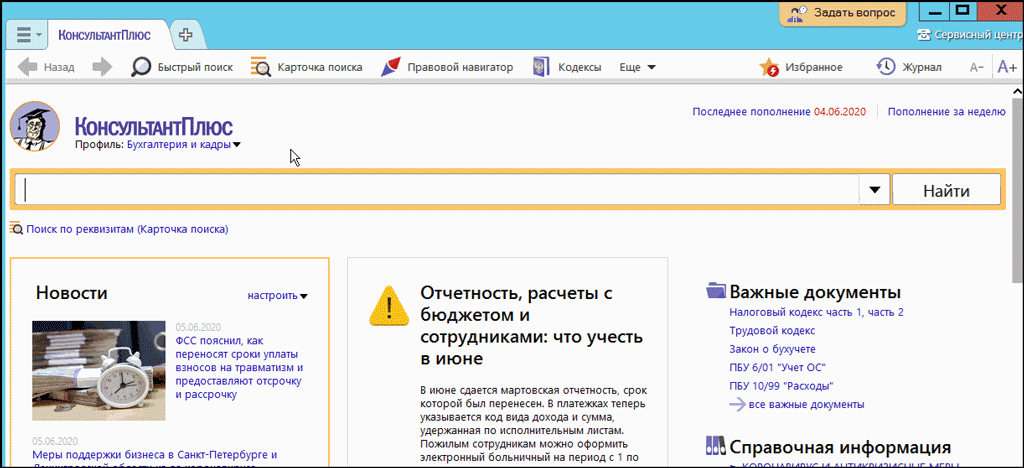Open a new tab with plus button

tap(185, 35)
